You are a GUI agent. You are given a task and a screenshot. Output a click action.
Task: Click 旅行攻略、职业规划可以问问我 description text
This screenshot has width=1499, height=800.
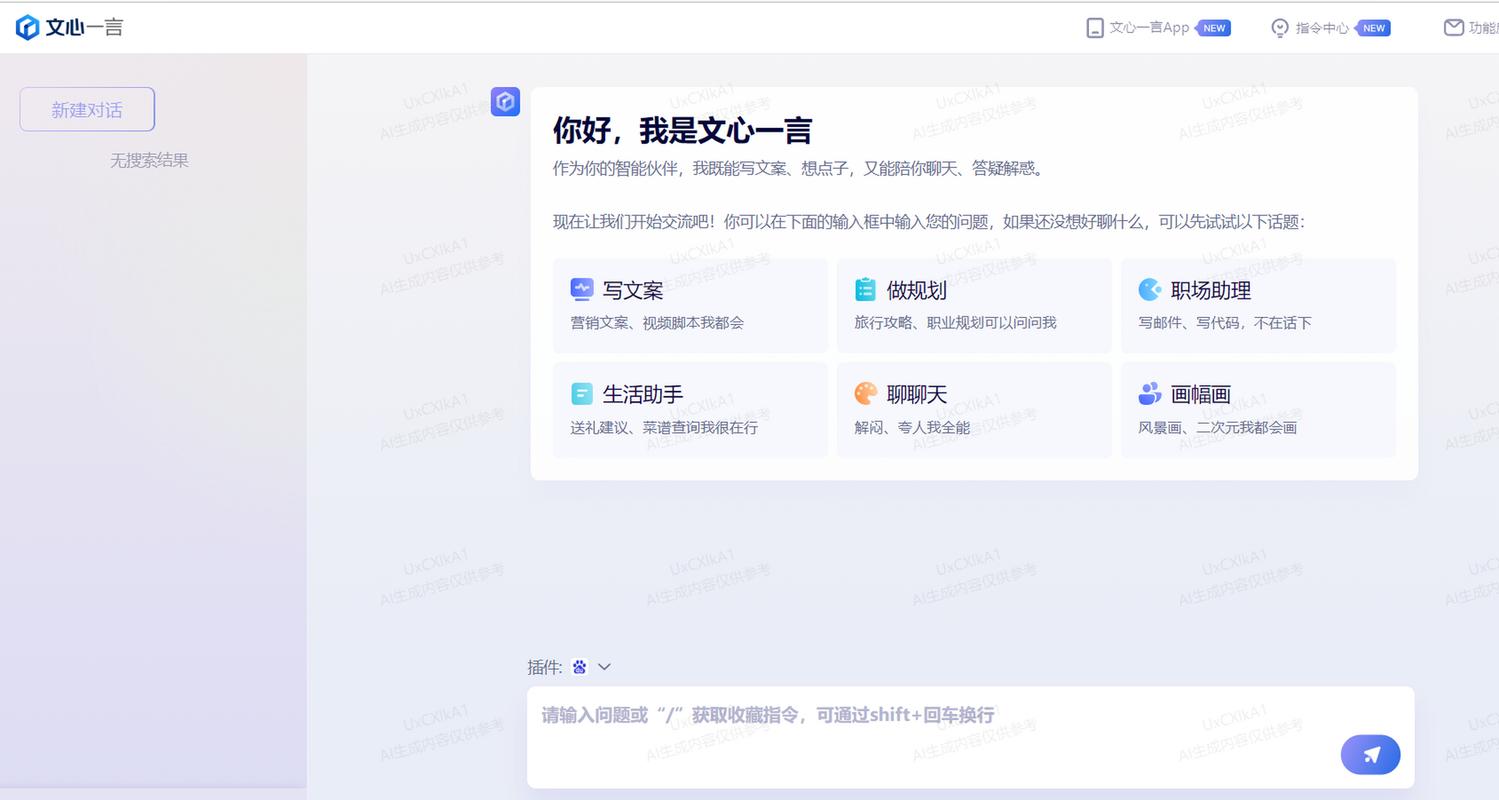click(x=955, y=323)
